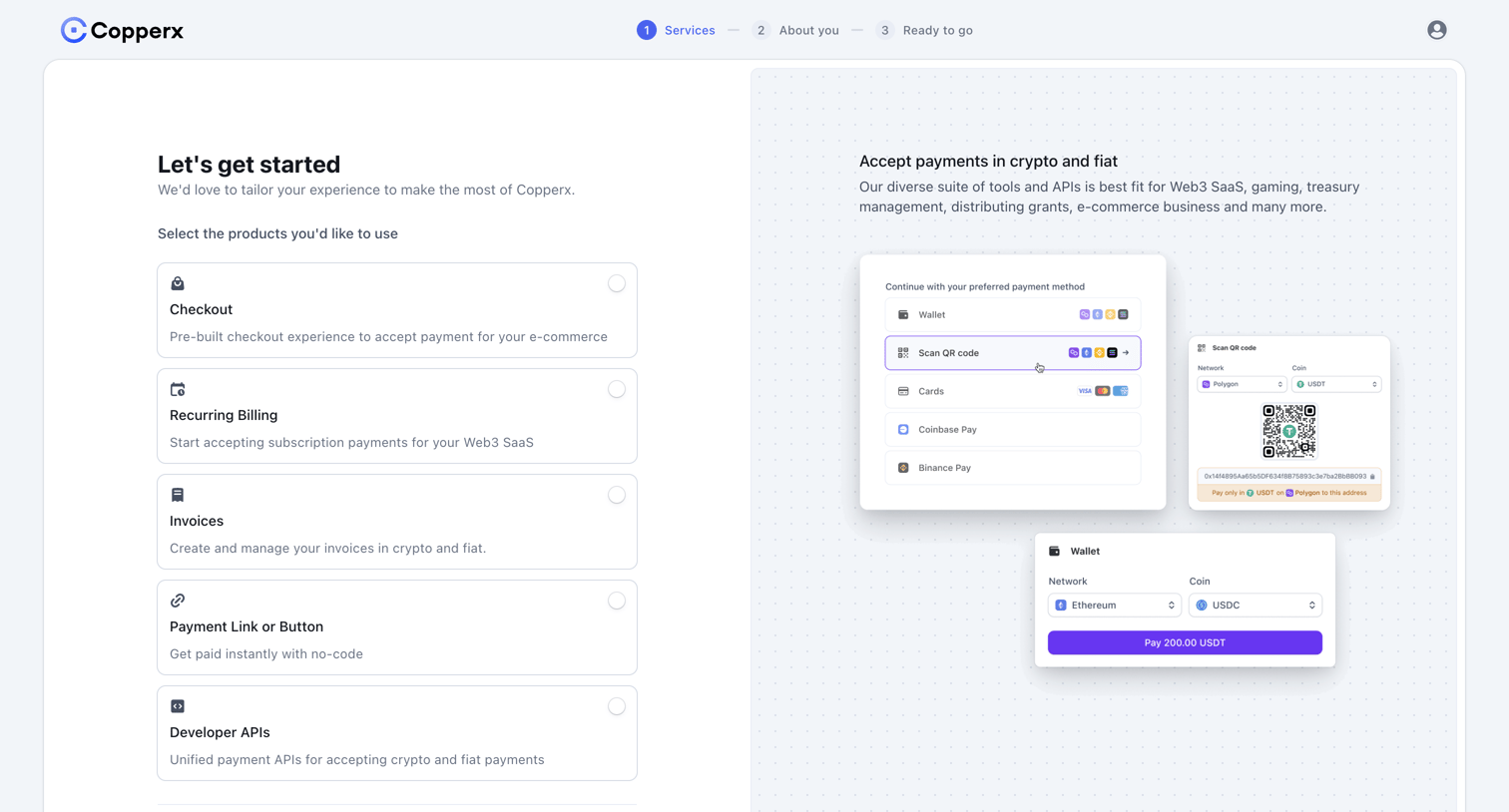
Task: Select the Recurring Billing radio button
Action: pyautogui.click(x=617, y=389)
